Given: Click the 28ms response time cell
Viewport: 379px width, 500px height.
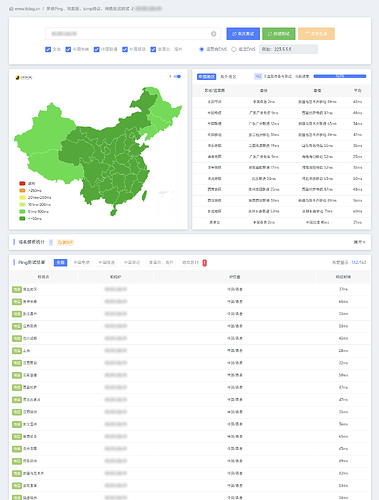Looking at the screenshot, I should click(343, 351).
